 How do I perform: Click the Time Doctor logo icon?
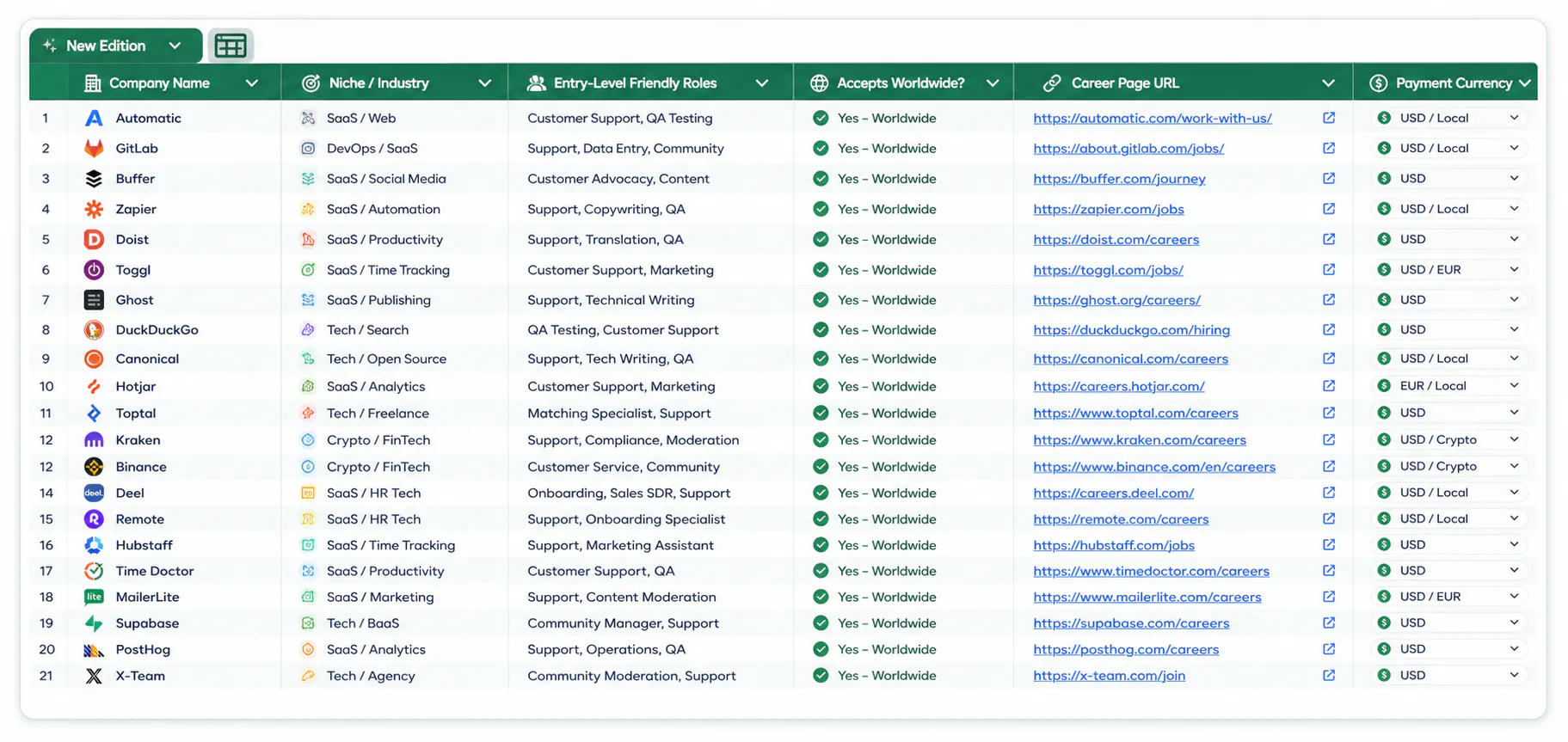pos(94,571)
